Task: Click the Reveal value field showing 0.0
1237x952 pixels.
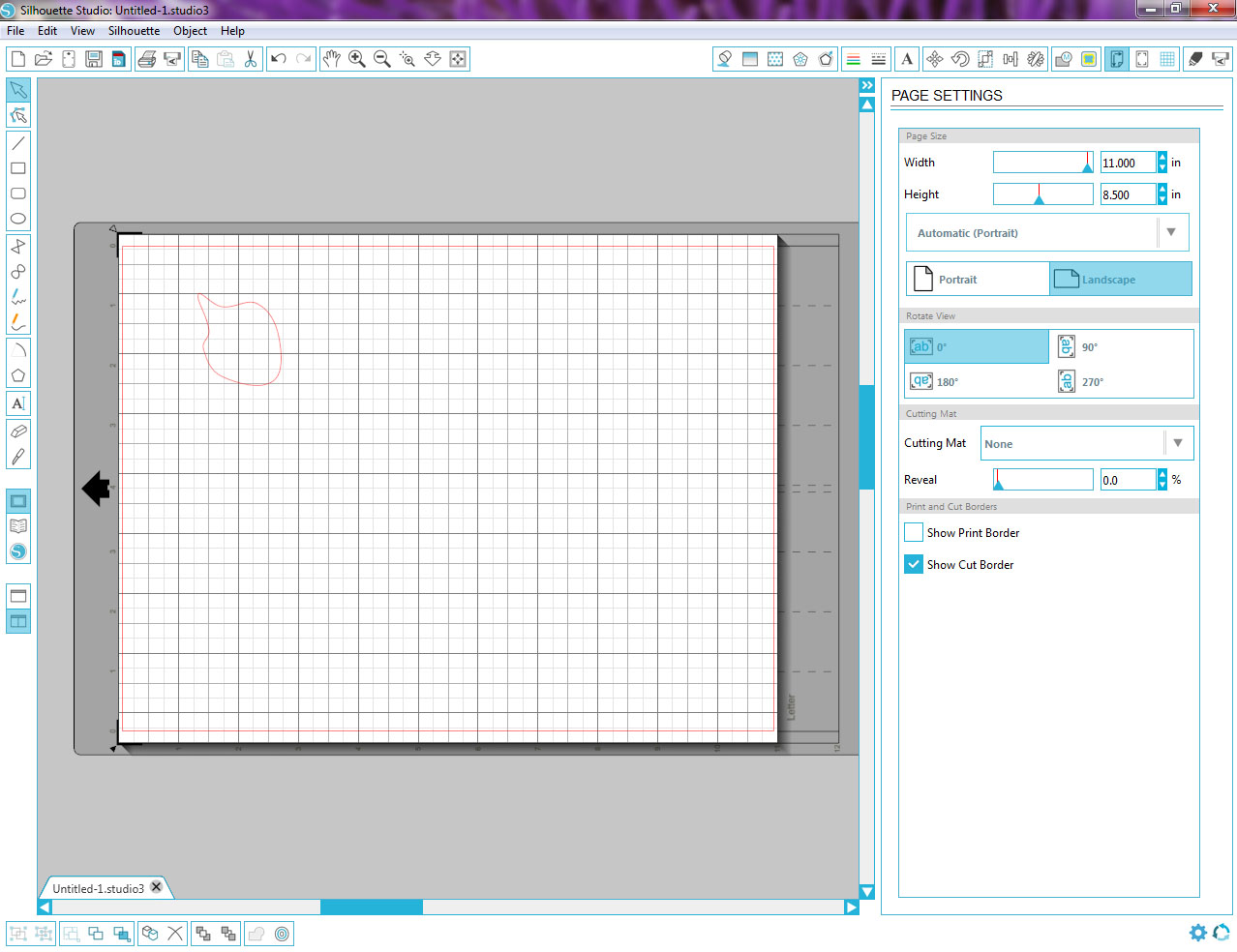Action: coord(1128,480)
